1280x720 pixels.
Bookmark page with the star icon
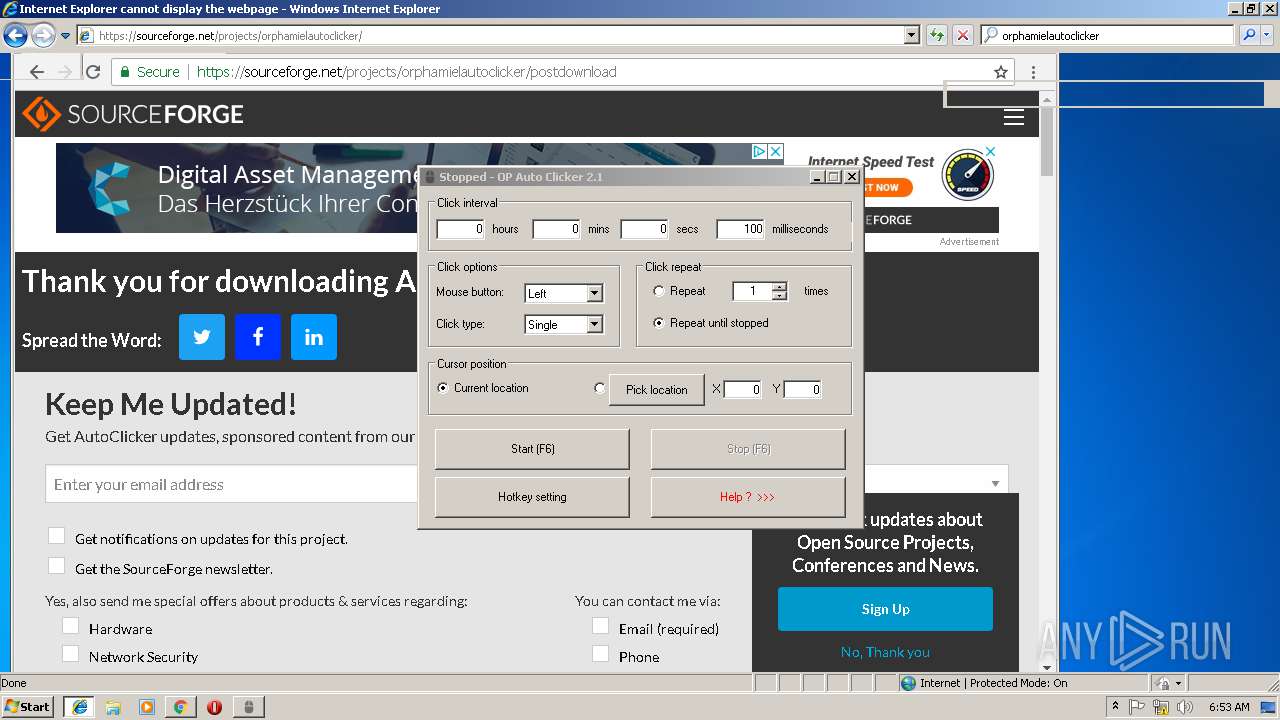pos(1001,72)
